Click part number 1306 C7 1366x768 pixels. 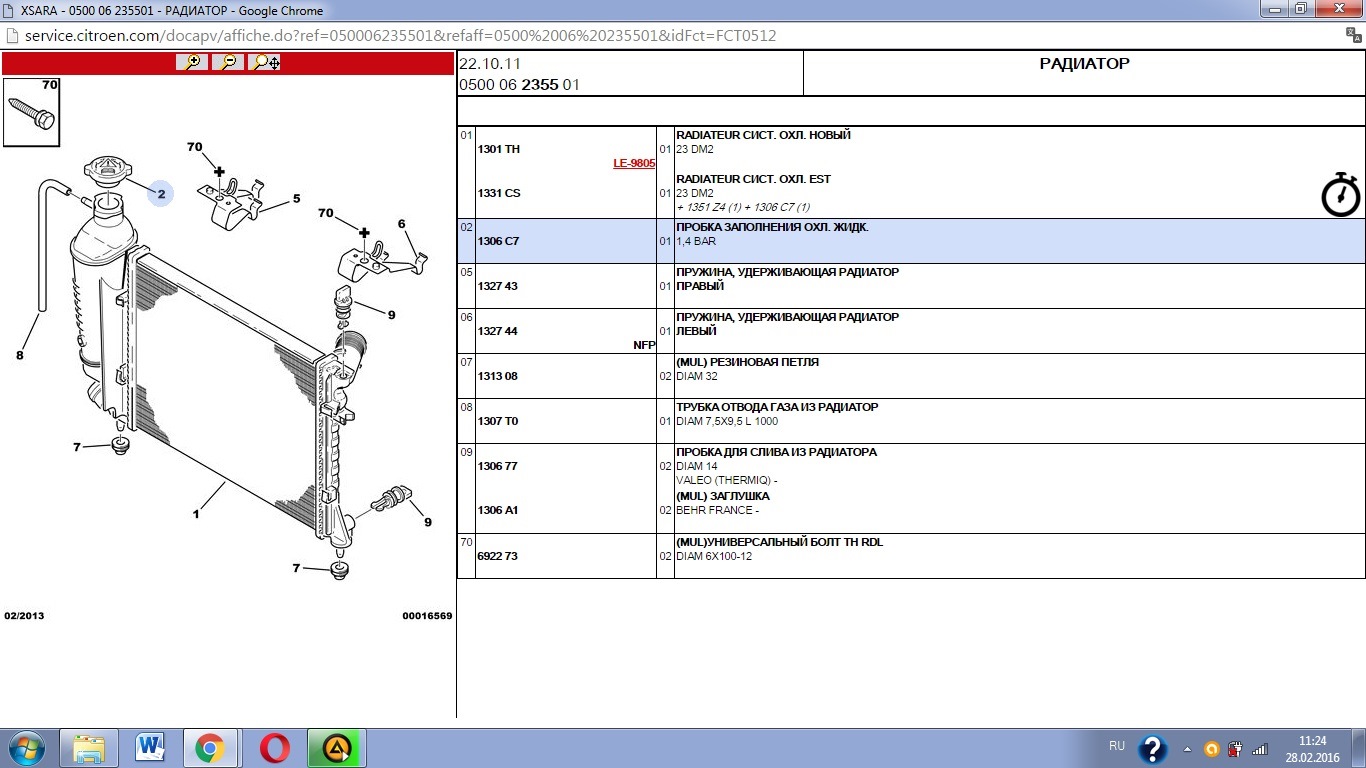point(498,241)
